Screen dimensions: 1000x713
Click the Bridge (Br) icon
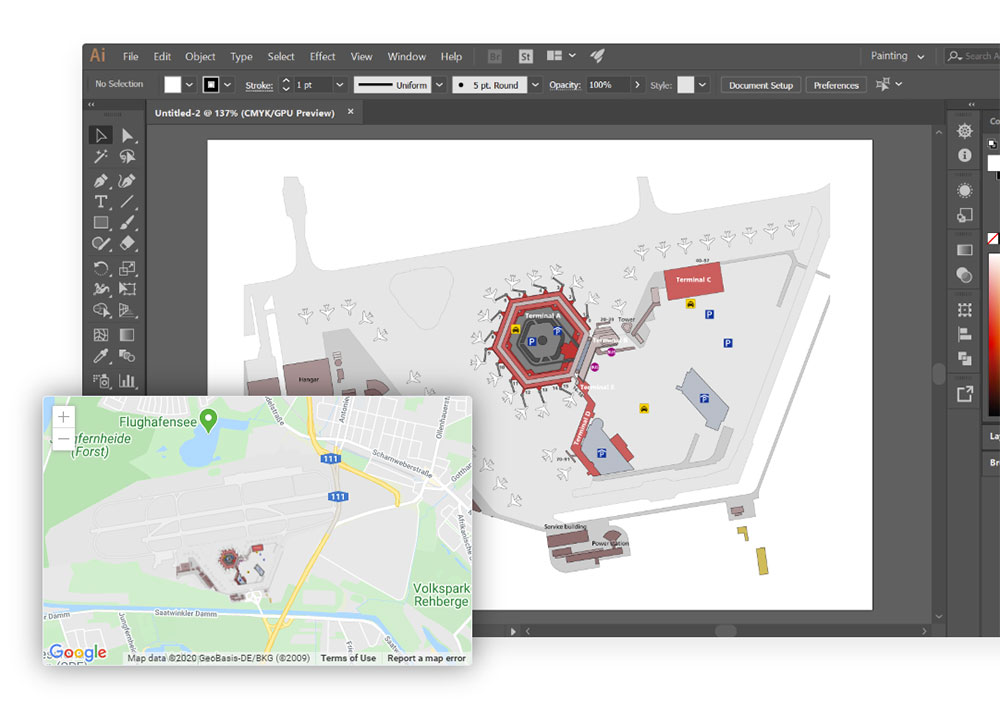tap(494, 57)
